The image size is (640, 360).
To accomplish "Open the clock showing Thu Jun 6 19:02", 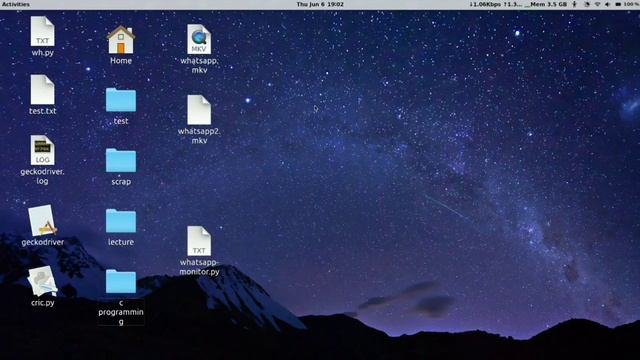I will (320, 4).
